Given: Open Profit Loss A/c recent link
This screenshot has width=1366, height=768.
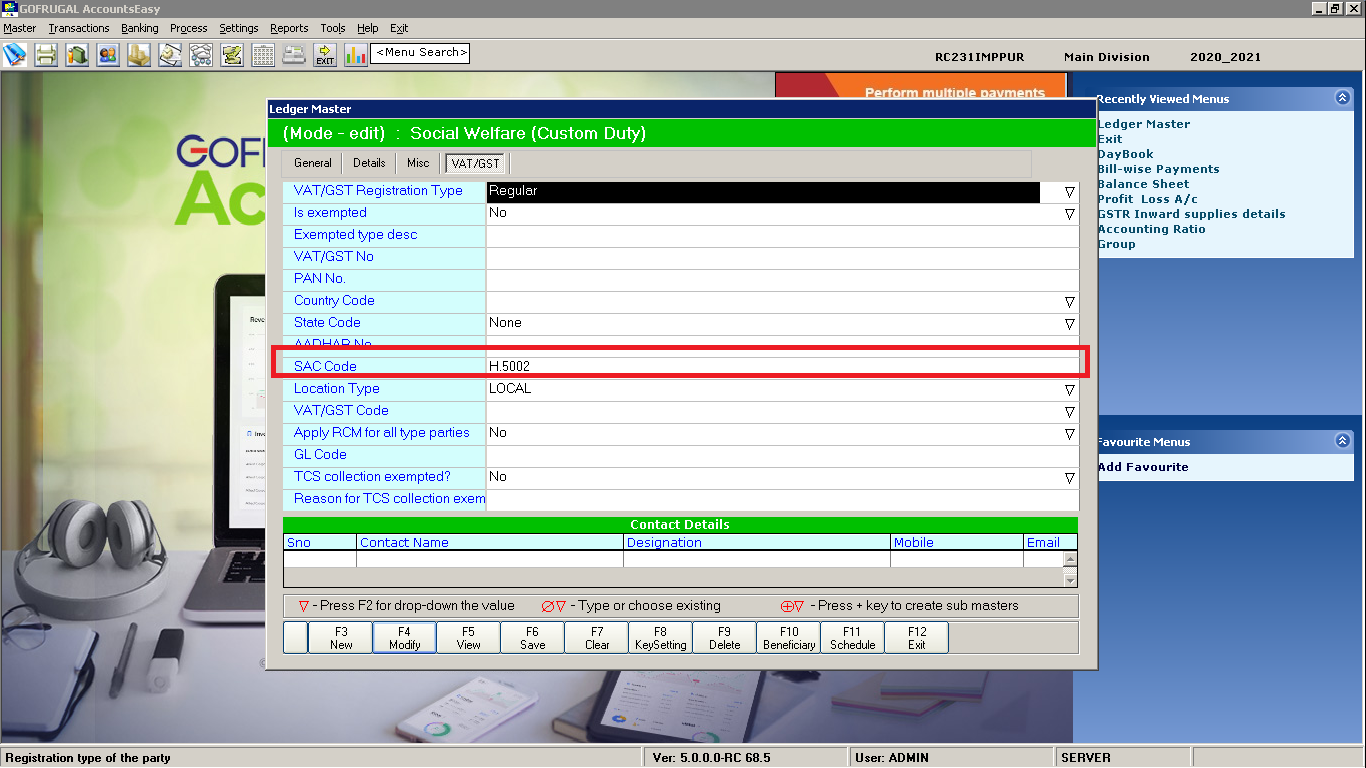Looking at the screenshot, I should (x=1147, y=199).
